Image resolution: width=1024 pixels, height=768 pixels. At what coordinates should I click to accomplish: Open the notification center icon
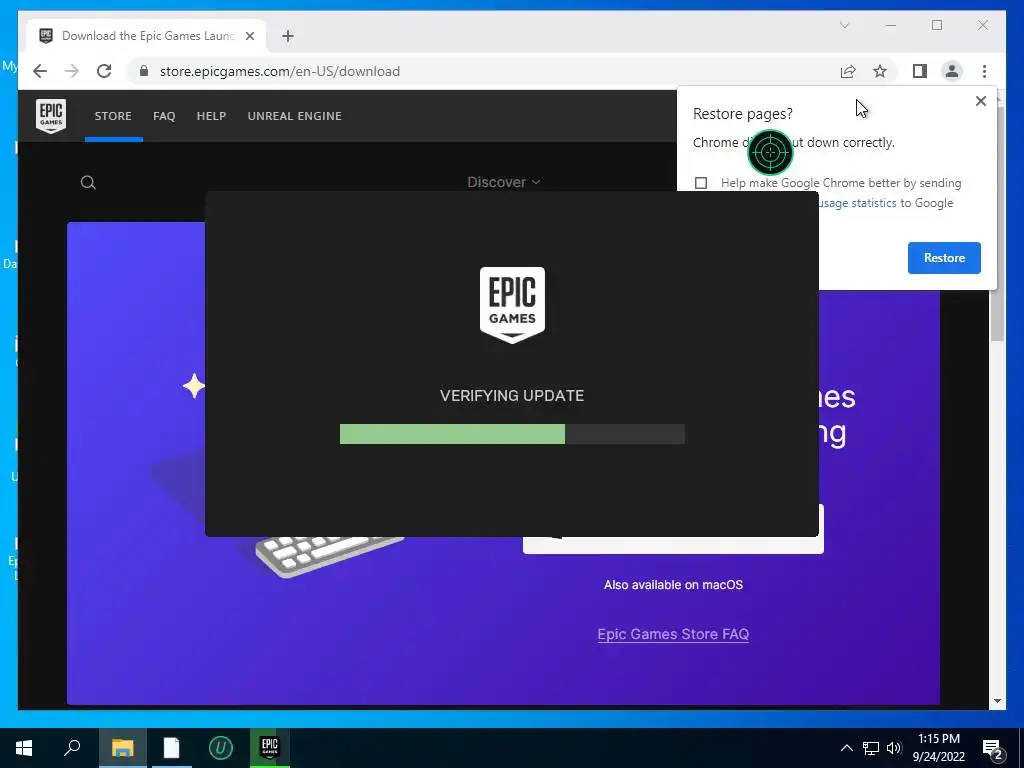pyautogui.click(x=993, y=749)
